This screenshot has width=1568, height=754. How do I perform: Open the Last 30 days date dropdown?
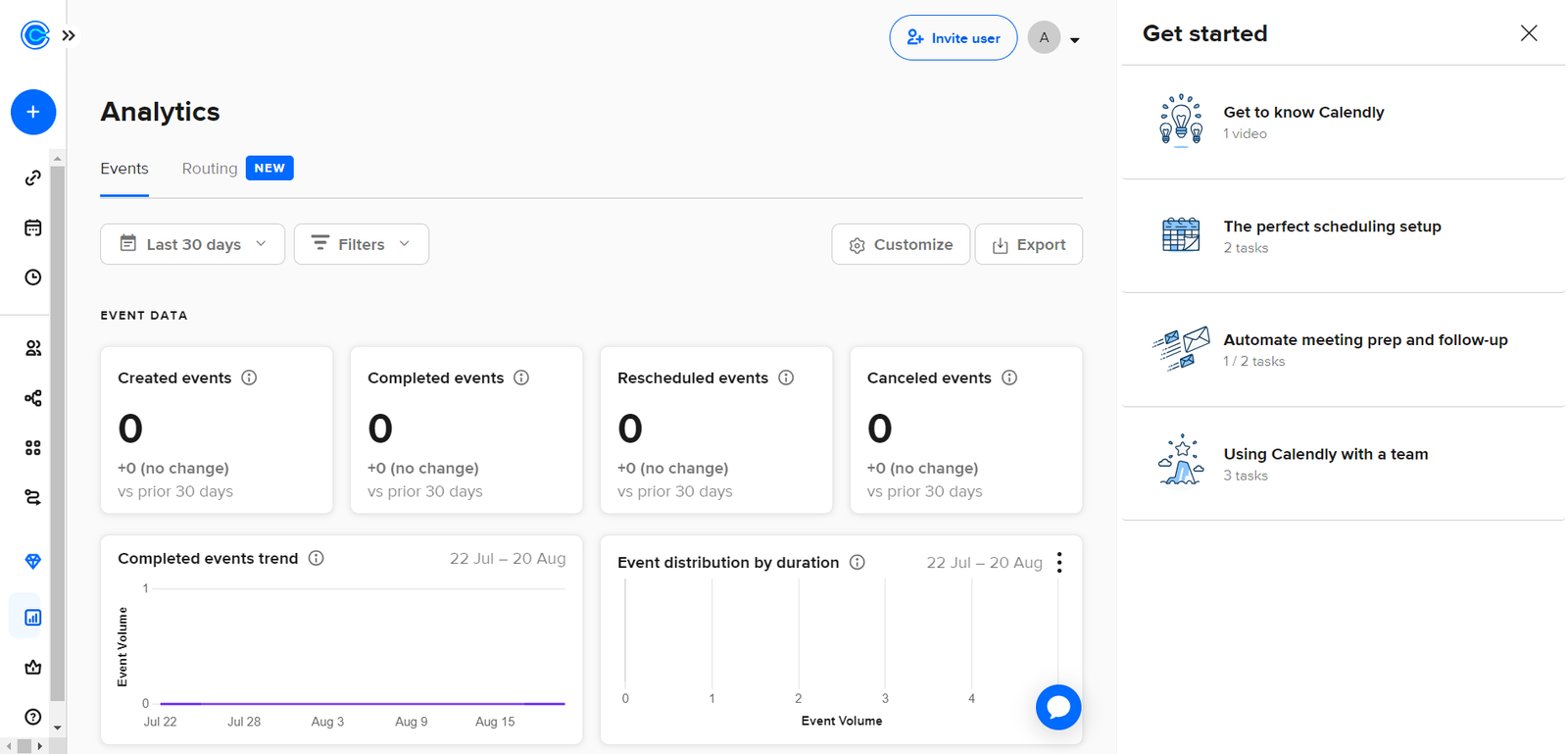tap(193, 244)
